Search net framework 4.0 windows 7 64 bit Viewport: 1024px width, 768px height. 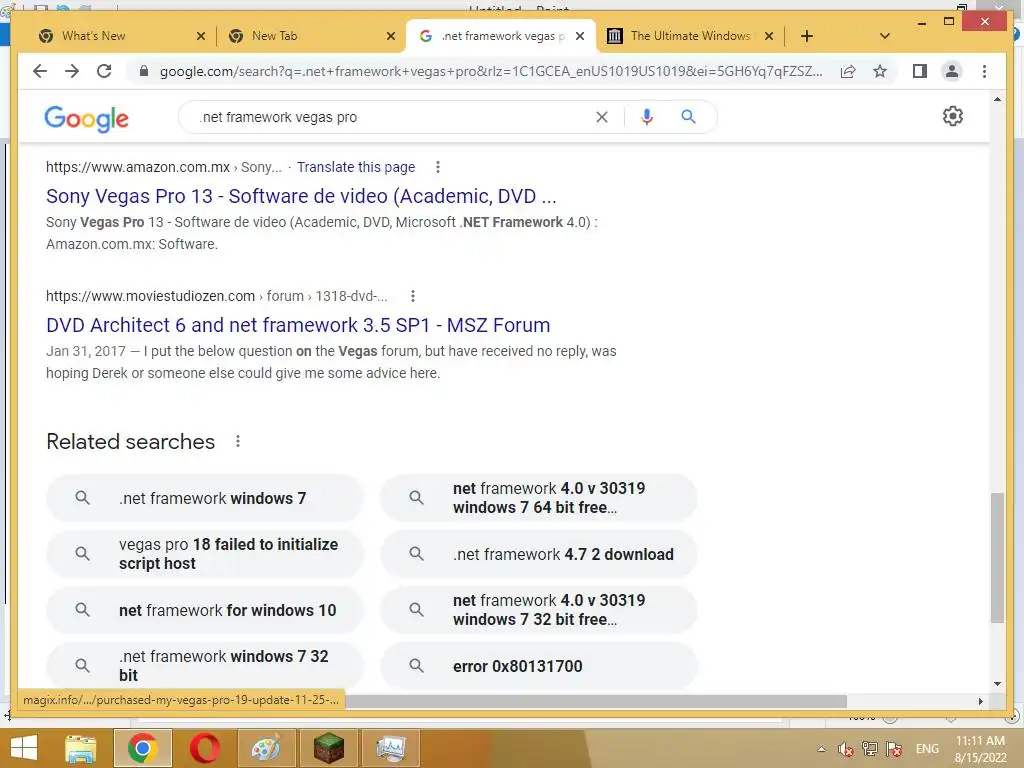[539, 498]
